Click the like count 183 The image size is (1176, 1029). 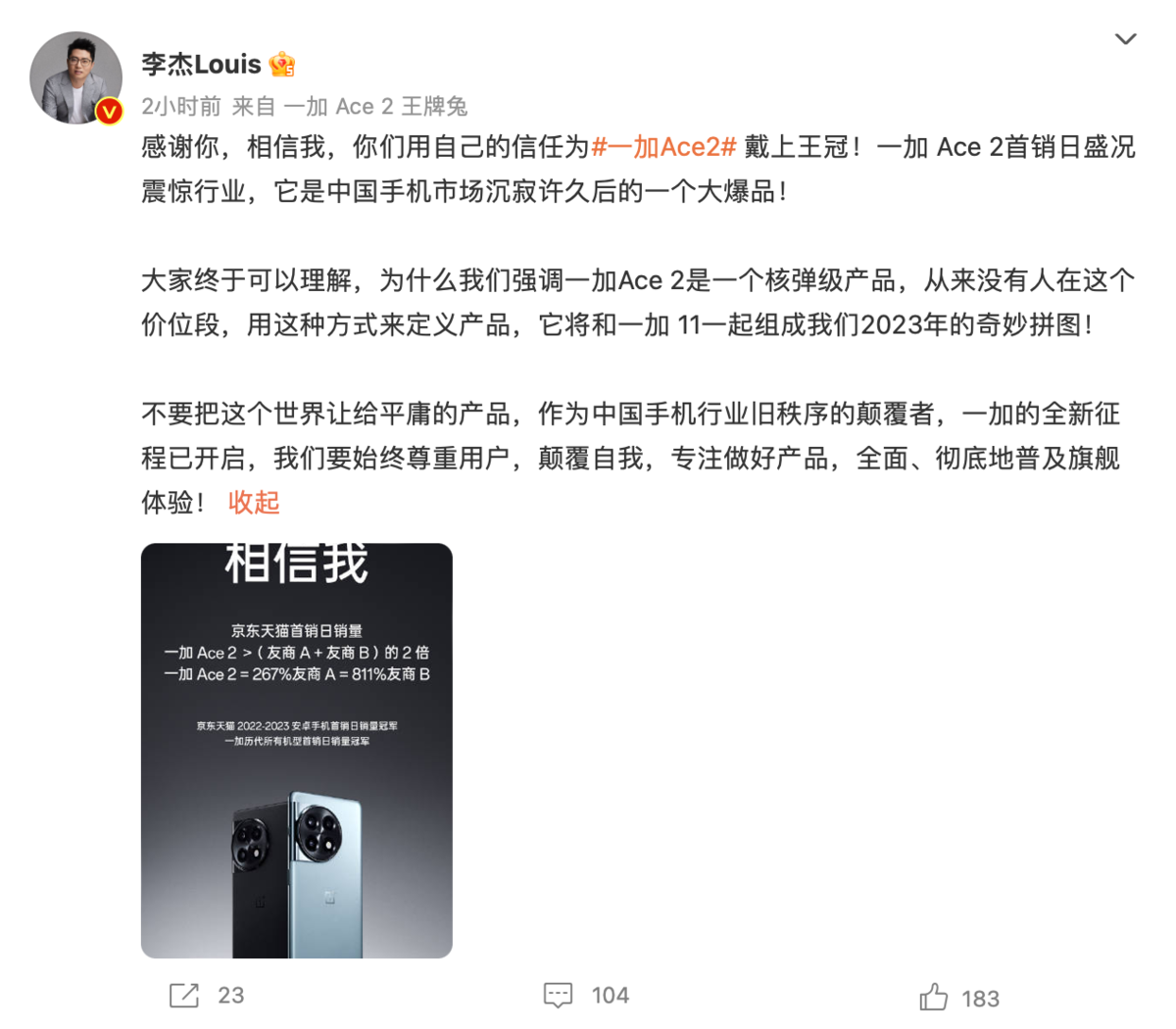tap(980, 999)
